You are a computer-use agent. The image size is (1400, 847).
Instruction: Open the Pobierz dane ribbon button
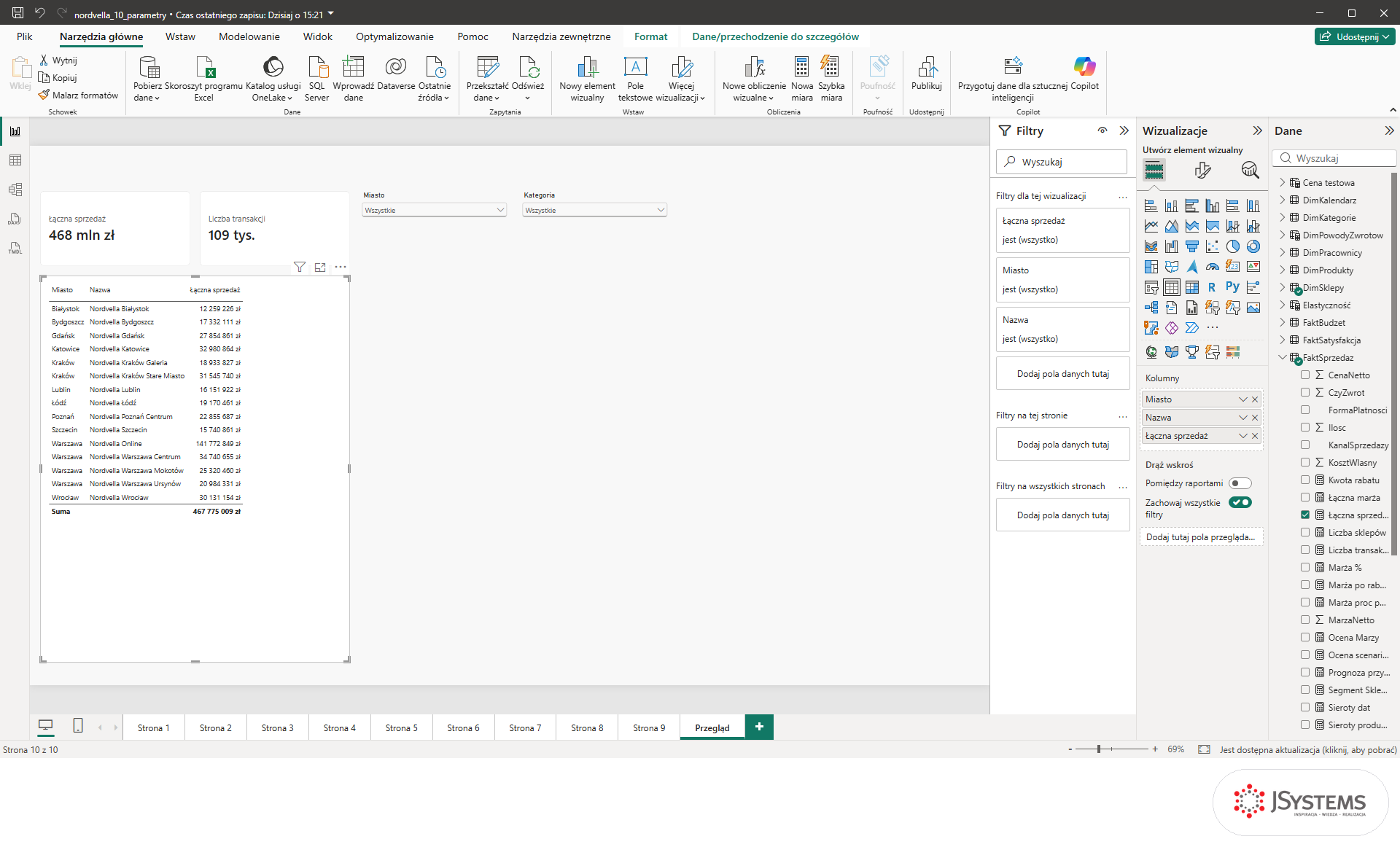point(148,79)
